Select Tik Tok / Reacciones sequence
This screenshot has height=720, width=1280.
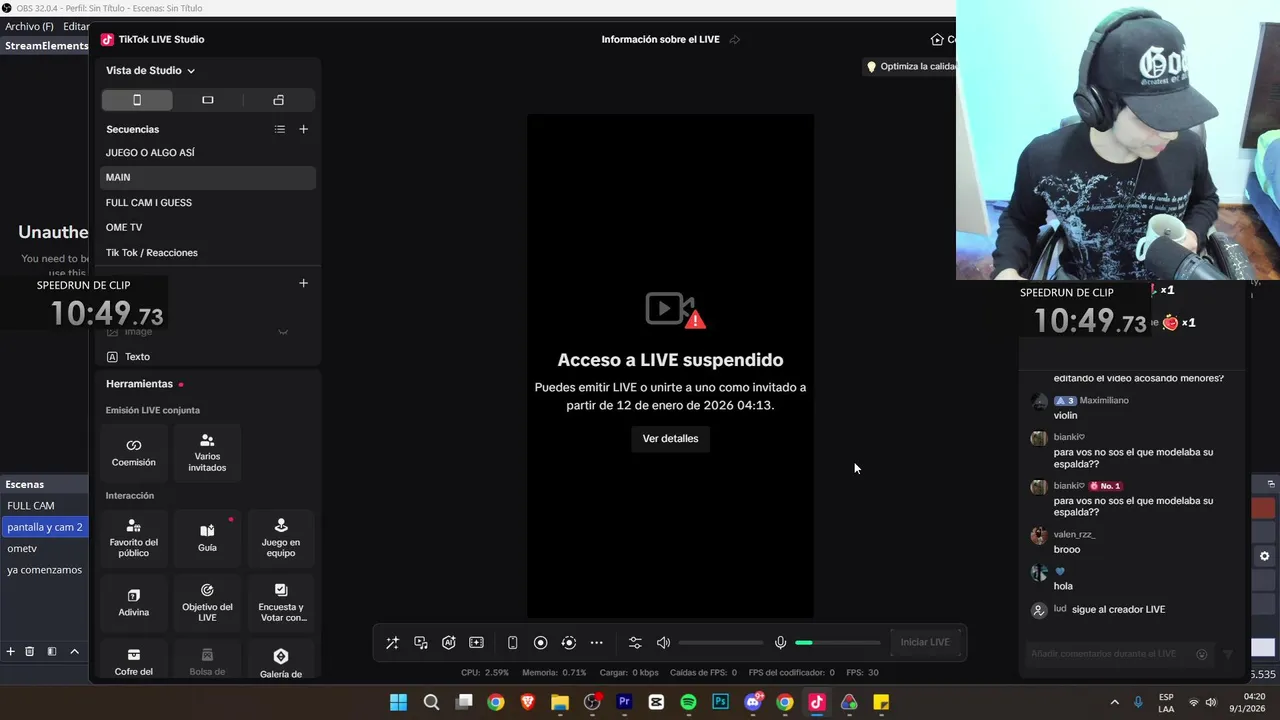[208, 252]
